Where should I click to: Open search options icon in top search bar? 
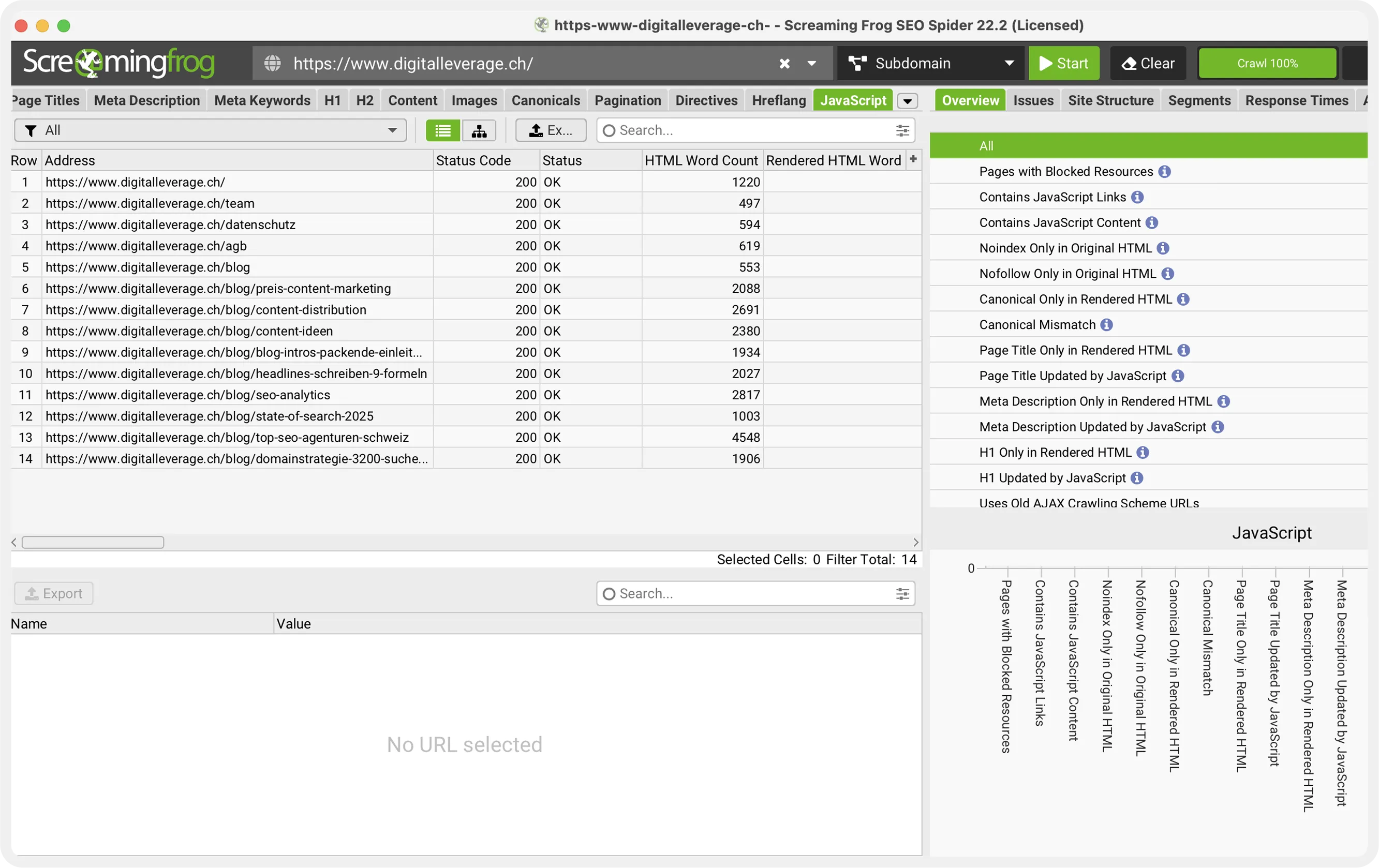902,130
